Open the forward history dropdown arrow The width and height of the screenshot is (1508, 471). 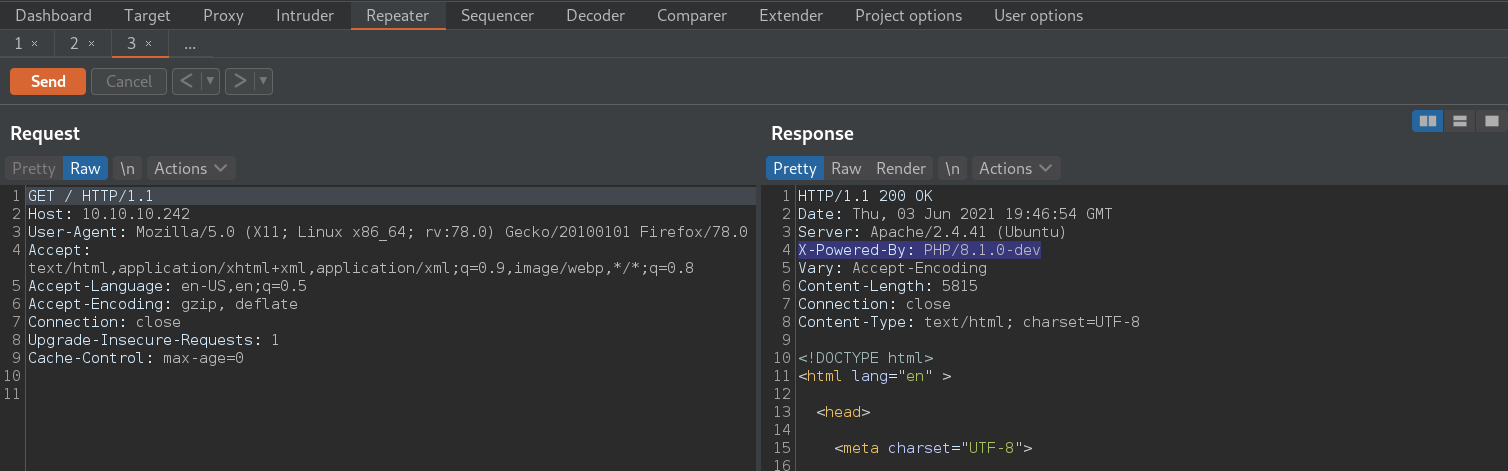[x=264, y=81]
